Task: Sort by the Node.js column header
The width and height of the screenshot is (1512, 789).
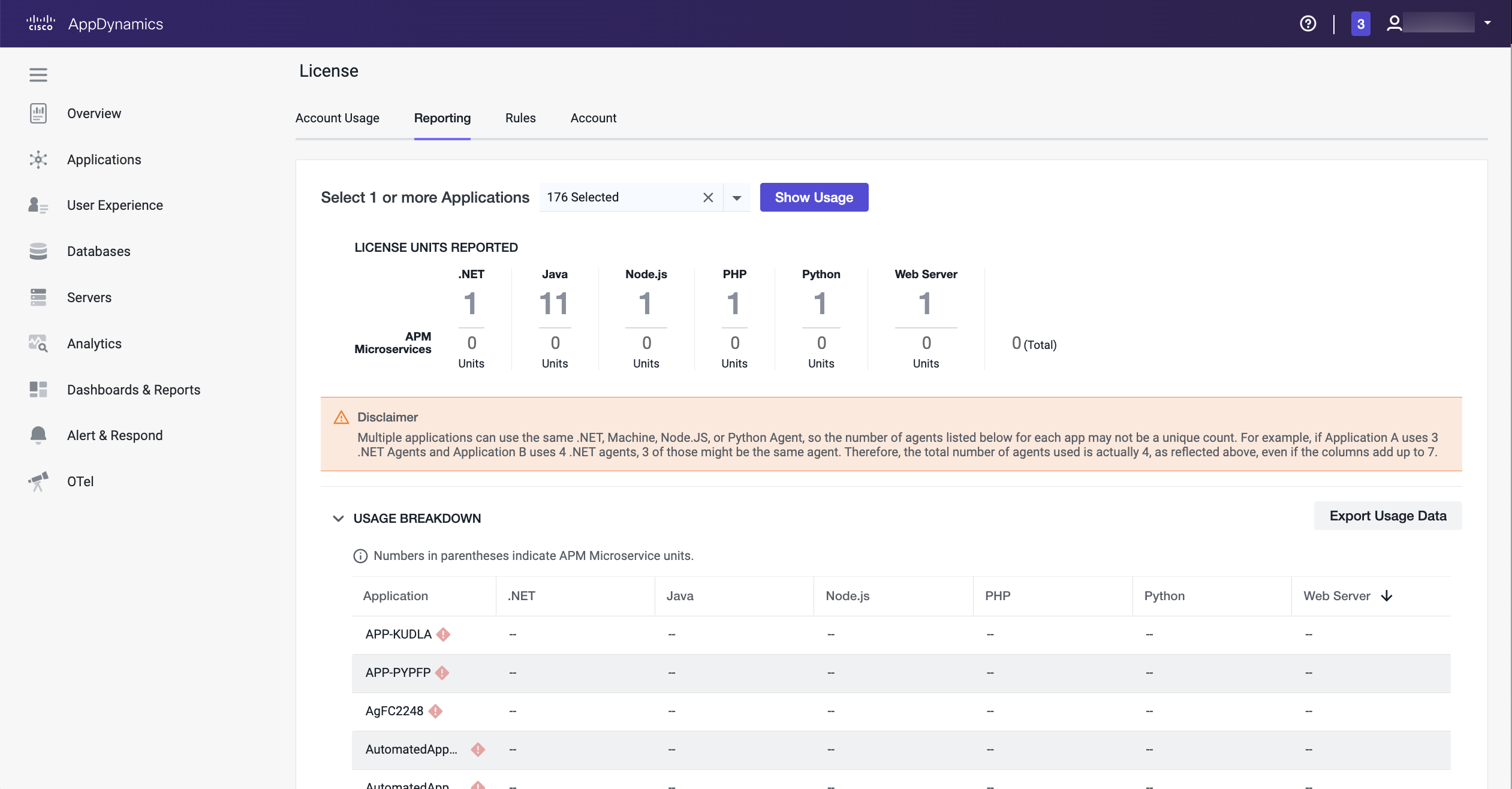Action: click(848, 596)
